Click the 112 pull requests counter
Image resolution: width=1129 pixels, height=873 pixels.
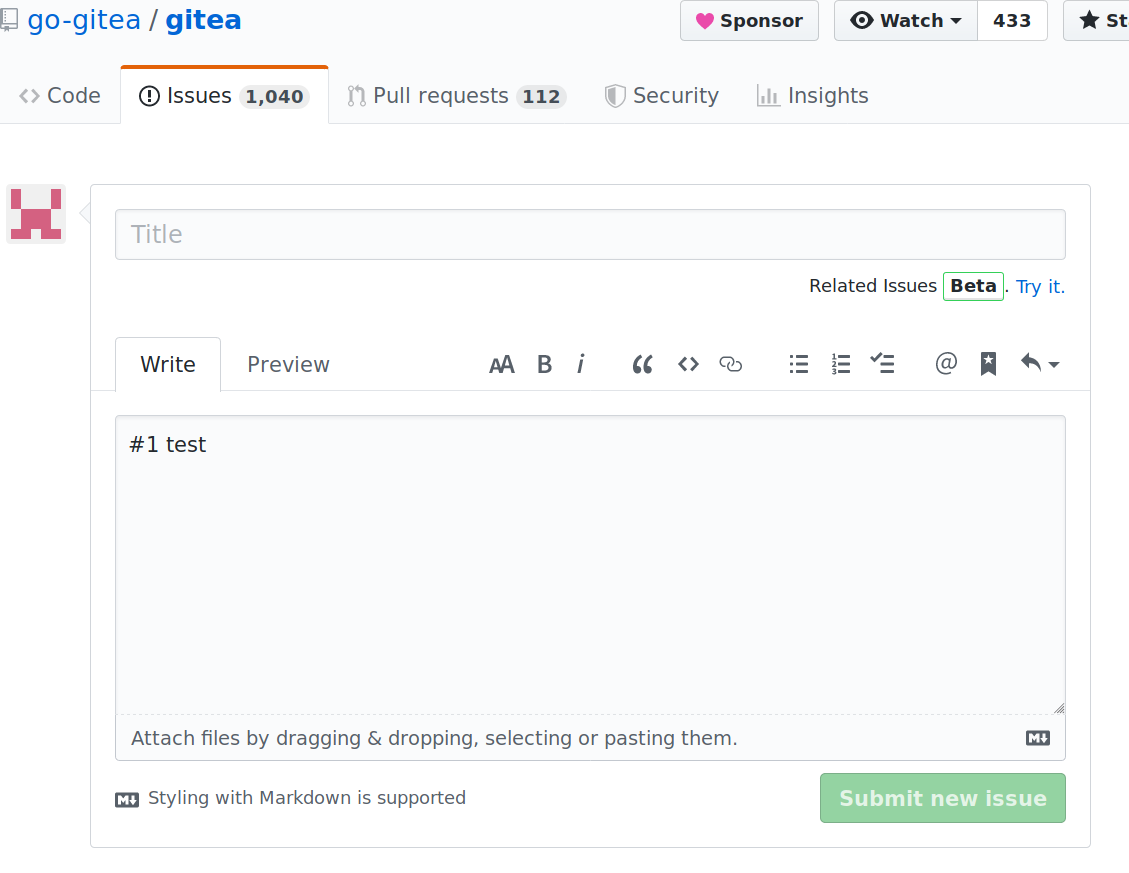click(x=541, y=97)
